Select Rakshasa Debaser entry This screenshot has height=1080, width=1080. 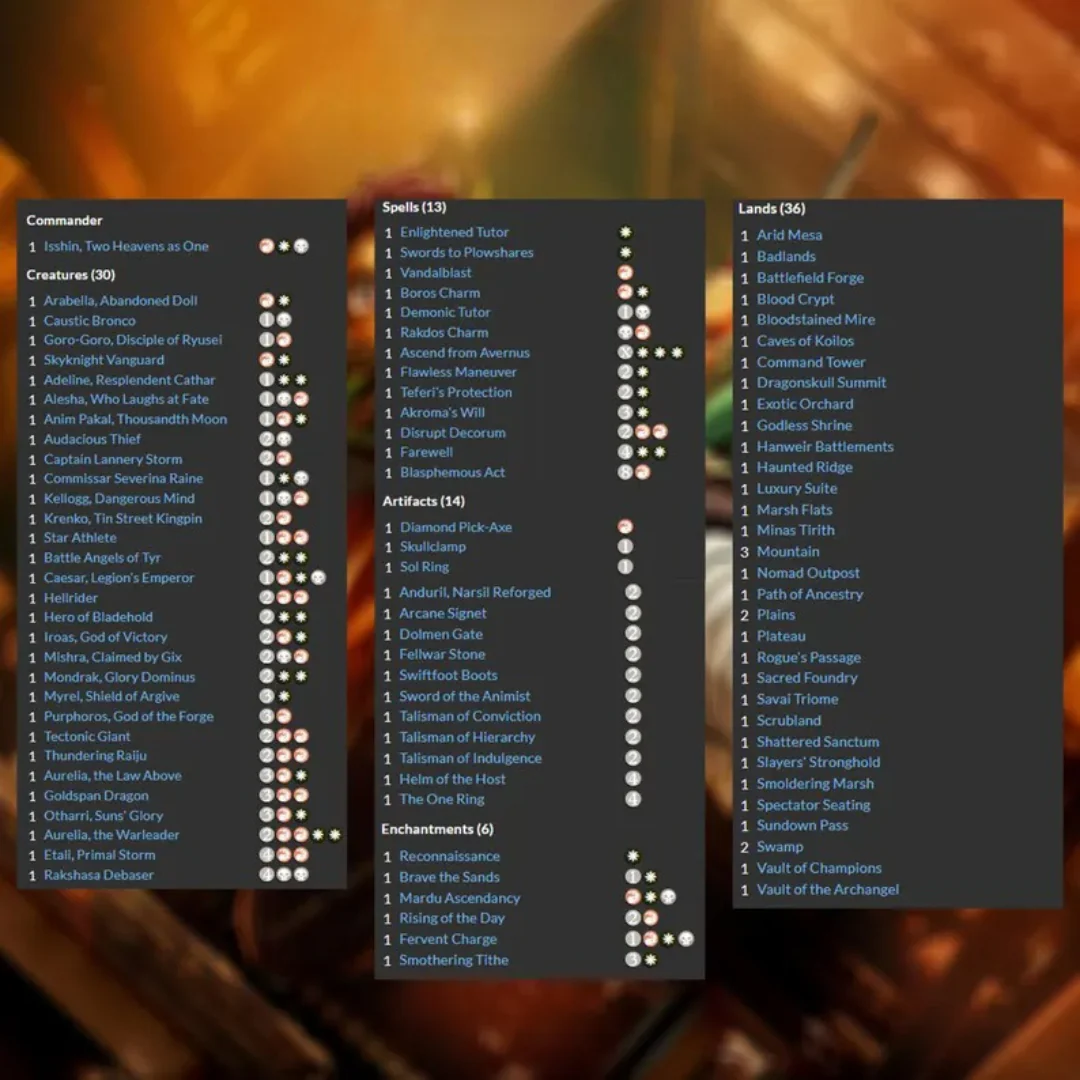tap(98, 875)
